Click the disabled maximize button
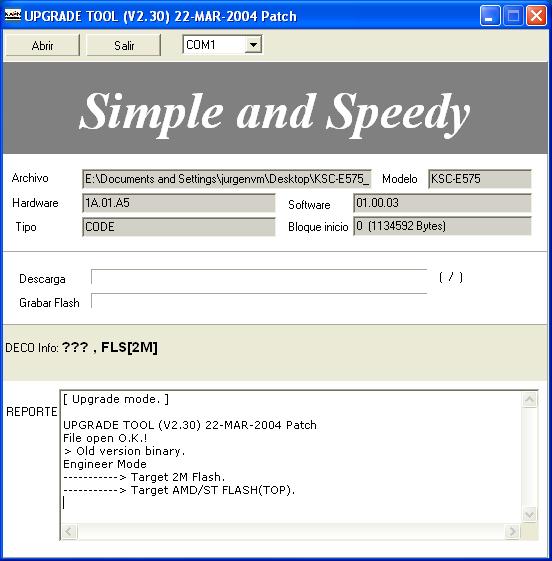 coord(513,16)
